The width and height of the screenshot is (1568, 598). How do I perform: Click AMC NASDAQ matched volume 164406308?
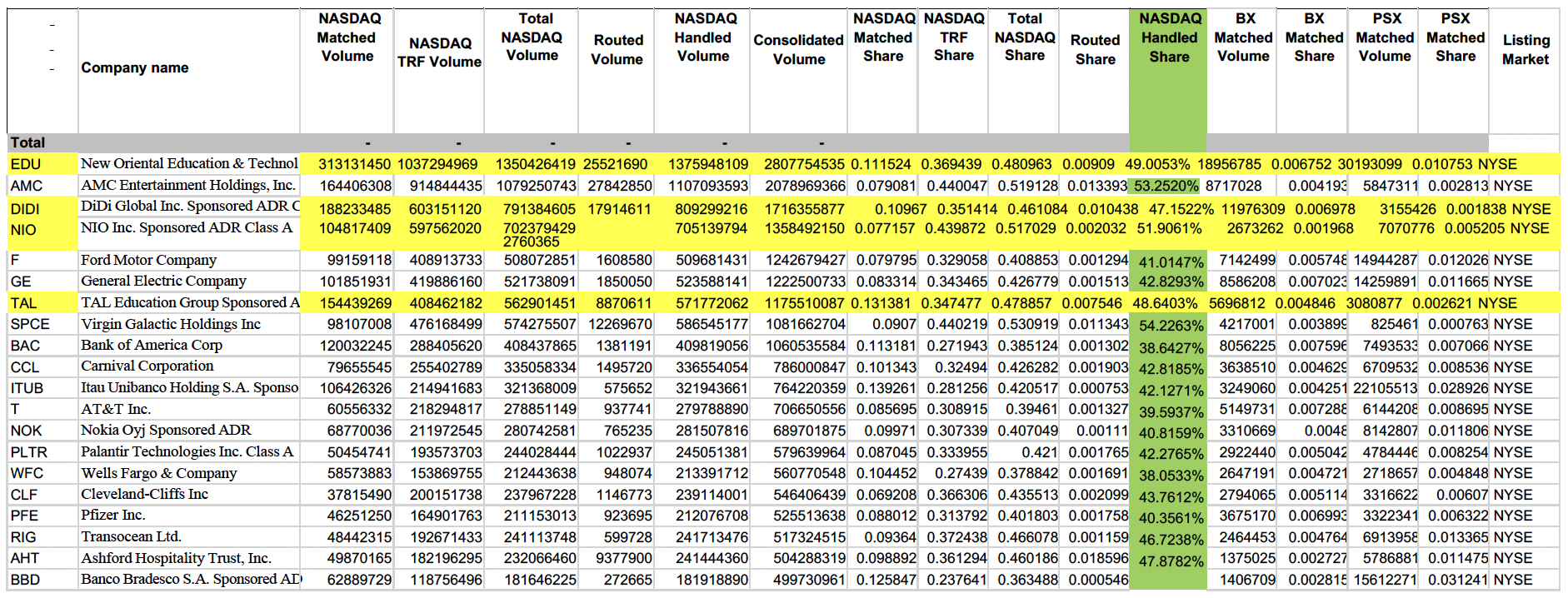[x=356, y=186]
